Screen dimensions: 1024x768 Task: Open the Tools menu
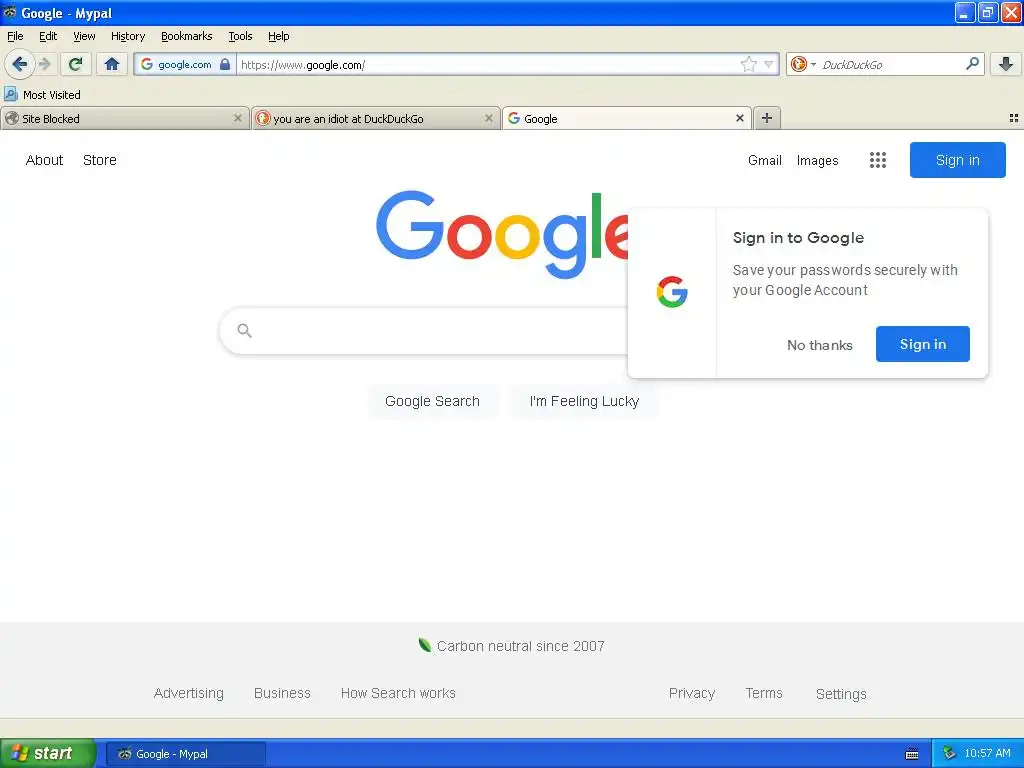pyautogui.click(x=240, y=36)
